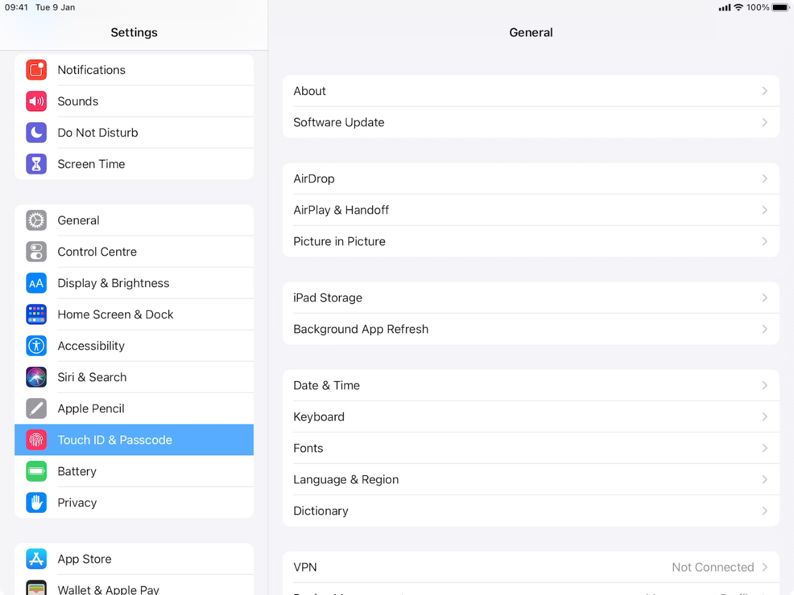Tap the Picture in Picture label

coord(339,242)
